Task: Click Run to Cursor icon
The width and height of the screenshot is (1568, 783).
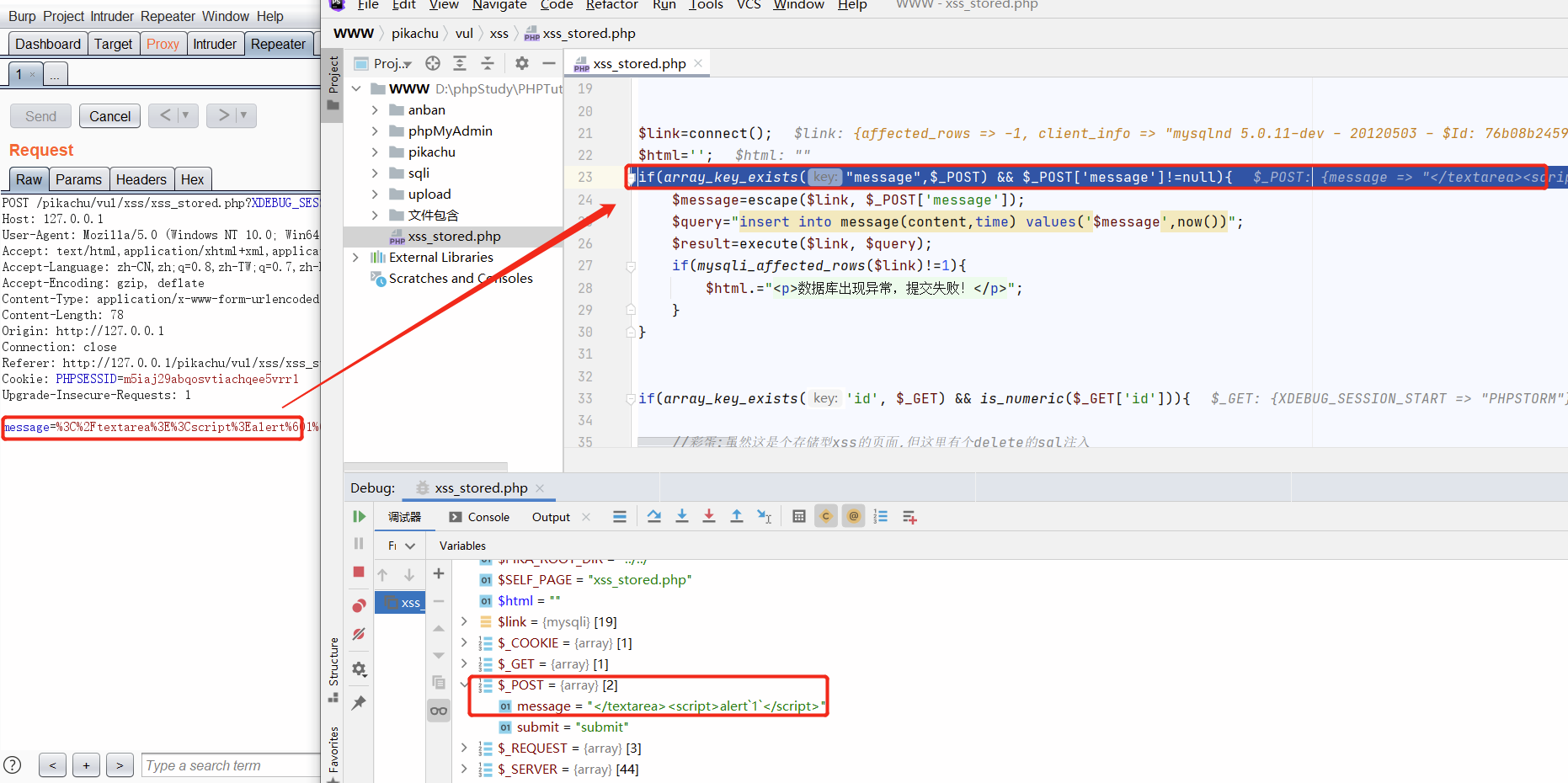Action: [x=764, y=517]
